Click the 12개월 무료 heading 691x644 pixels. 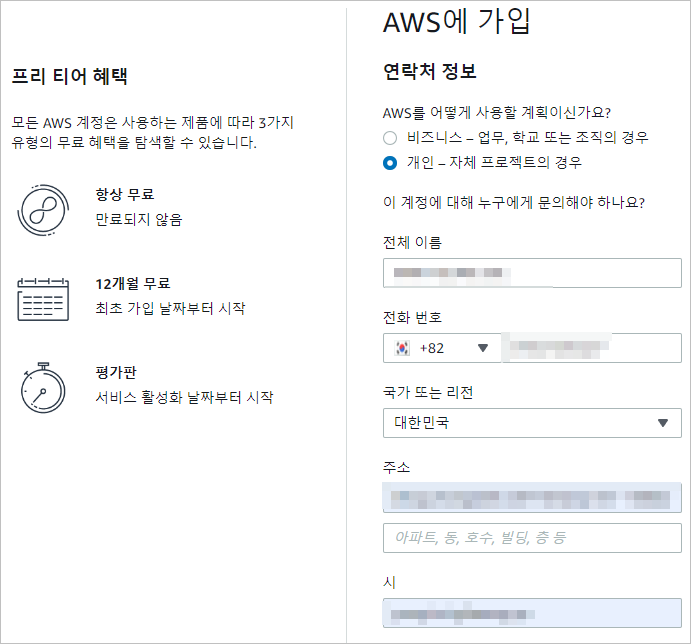pyautogui.click(x=133, y=283)
